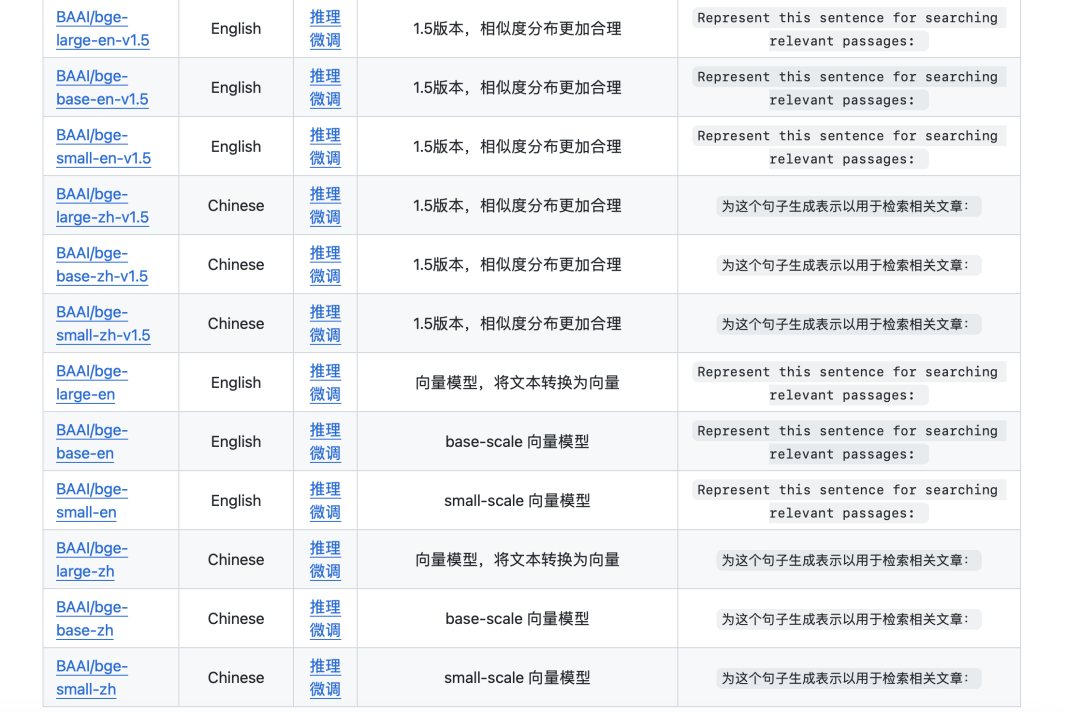Click '为这个句子生成表示以用于检索相关文章：' in bge-large-zh row

pos(849,561)
